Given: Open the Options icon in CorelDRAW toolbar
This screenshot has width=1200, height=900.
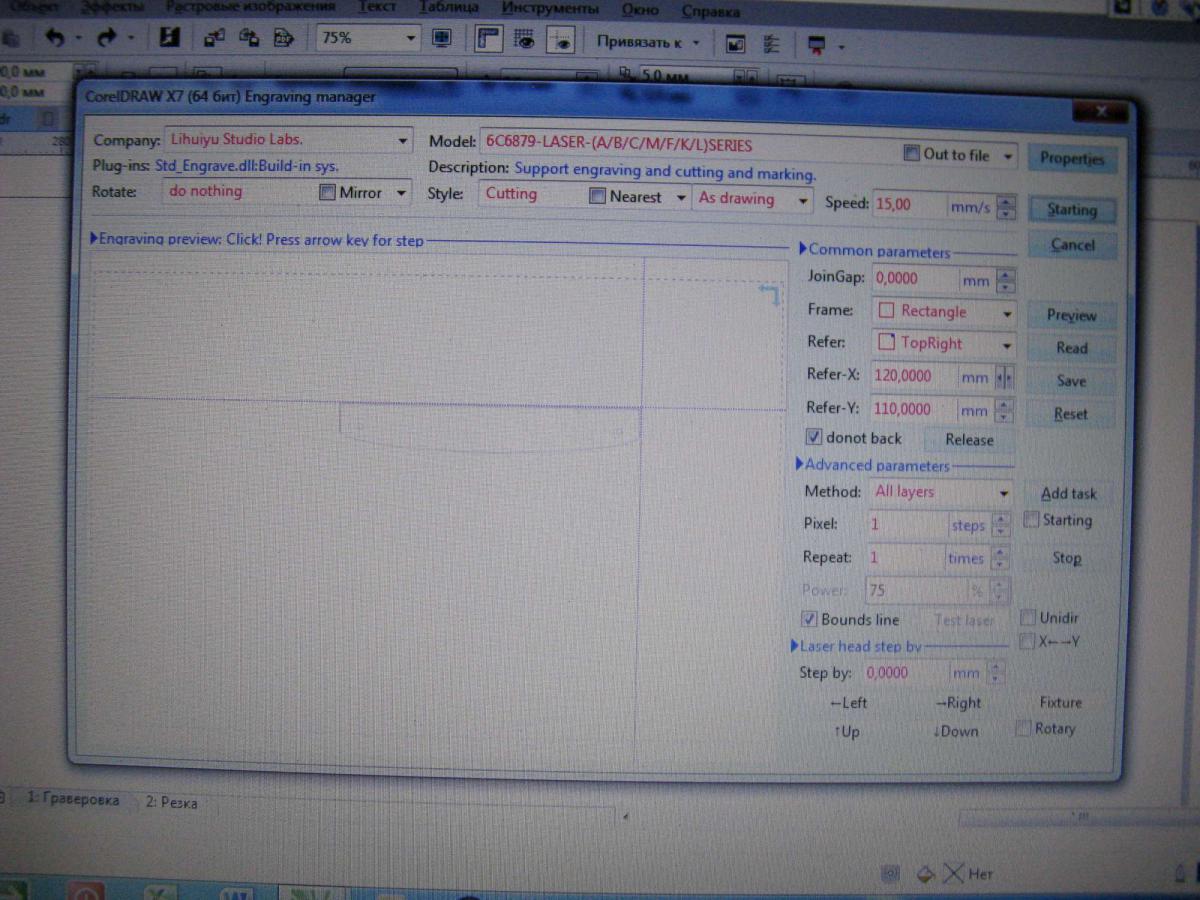Looking at the screenshot, I should 771,44.
